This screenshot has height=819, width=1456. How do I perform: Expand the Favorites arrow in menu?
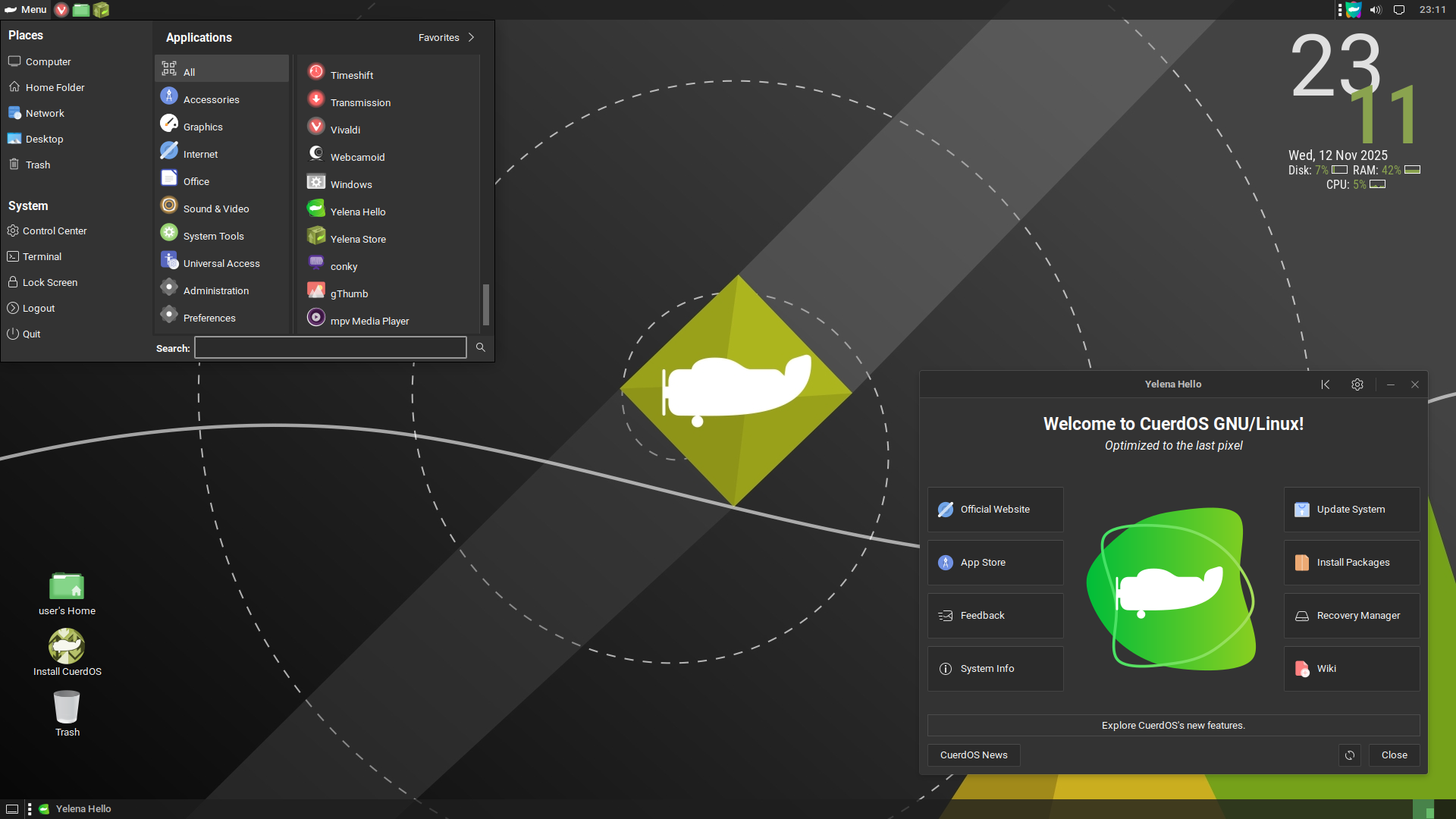(471, 37)
